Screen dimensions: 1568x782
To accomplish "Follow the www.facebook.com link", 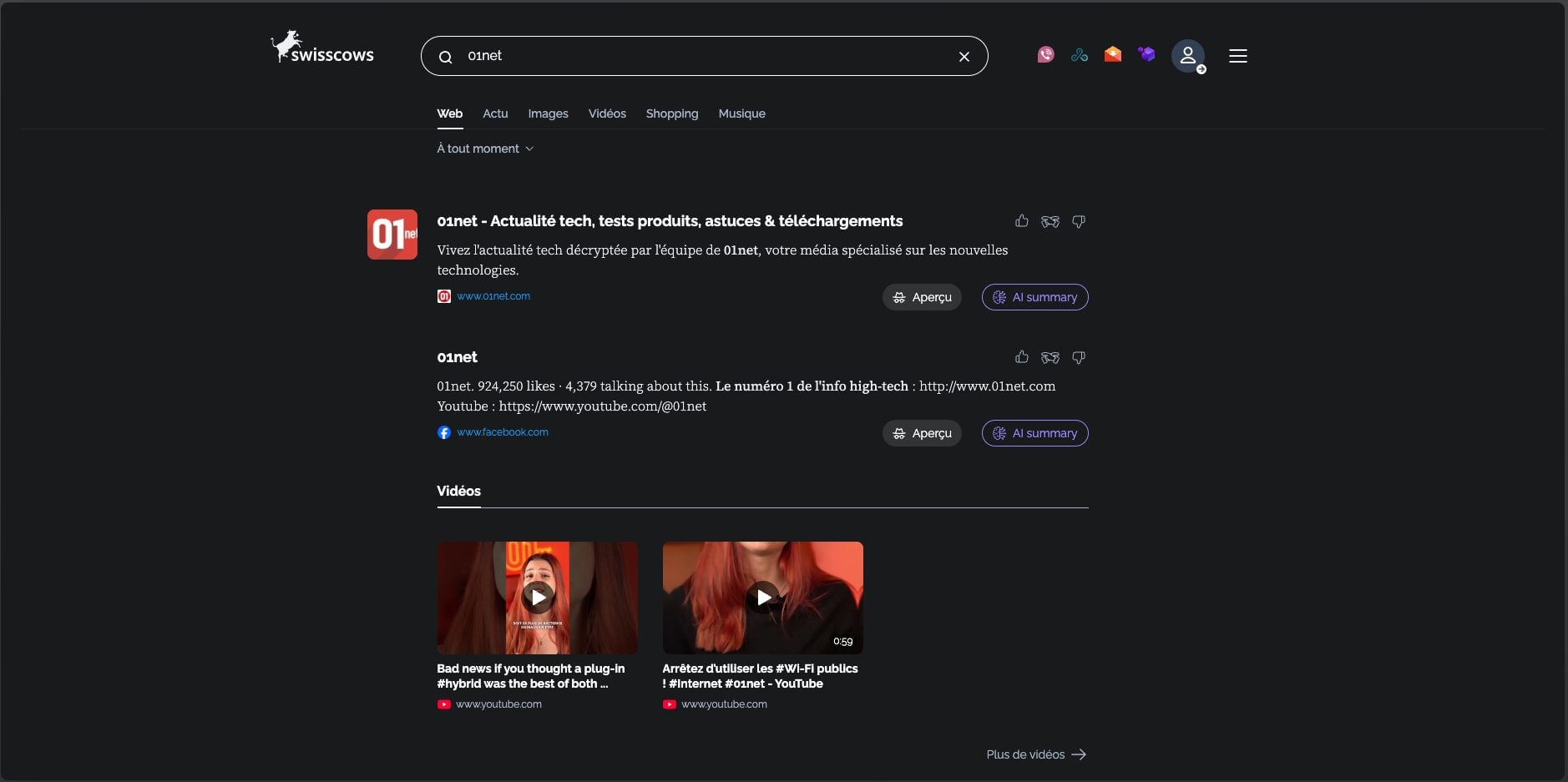I will pyautogui.click(x=503, y=432).
